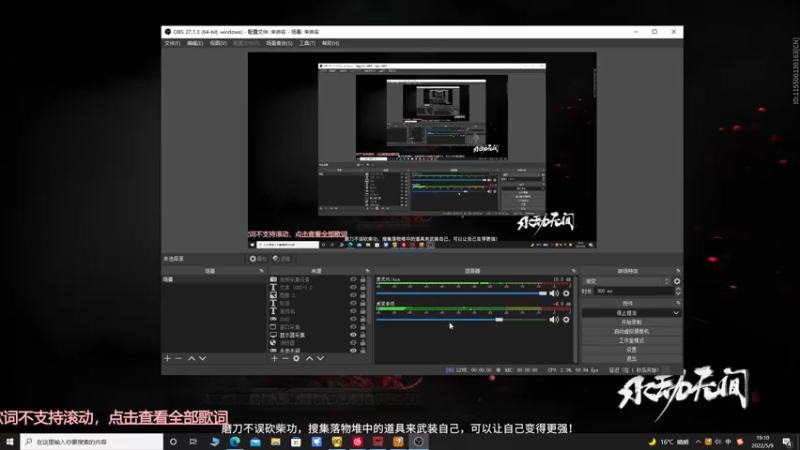Pop out the 来源 dock panel

coord(367,271)
